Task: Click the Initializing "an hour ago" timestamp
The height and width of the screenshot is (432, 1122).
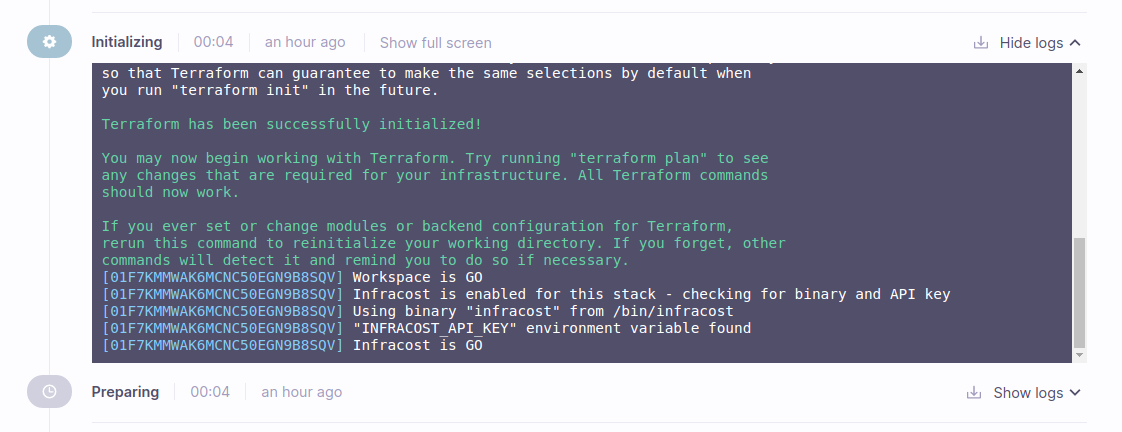Action: 305,42
